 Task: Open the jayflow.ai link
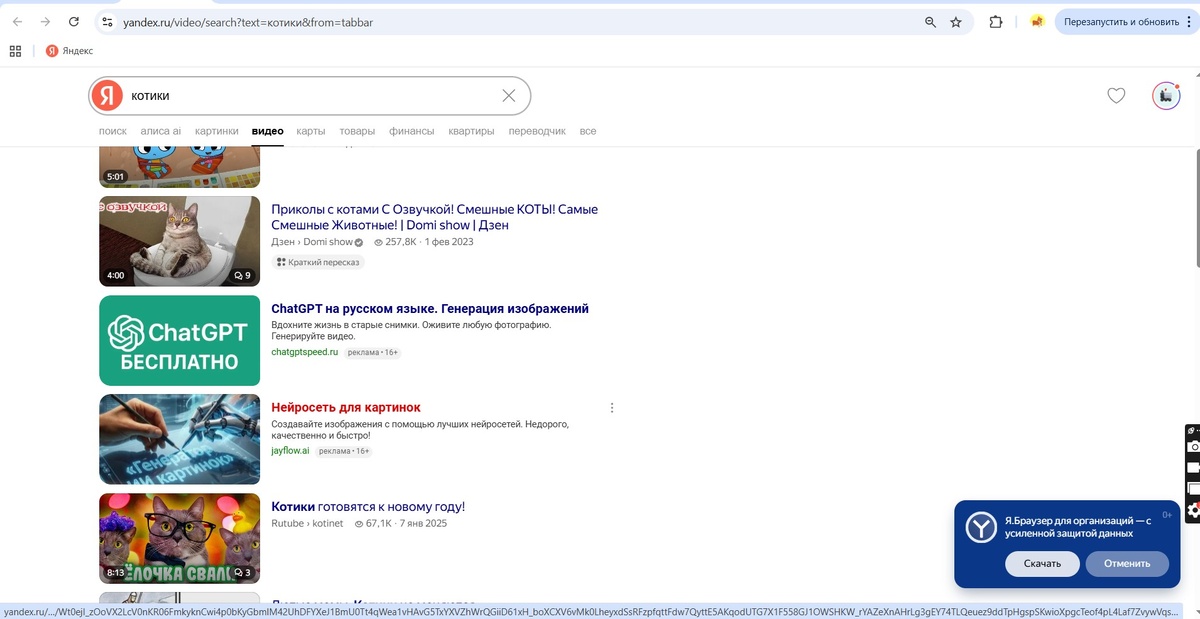coord(290,451)
